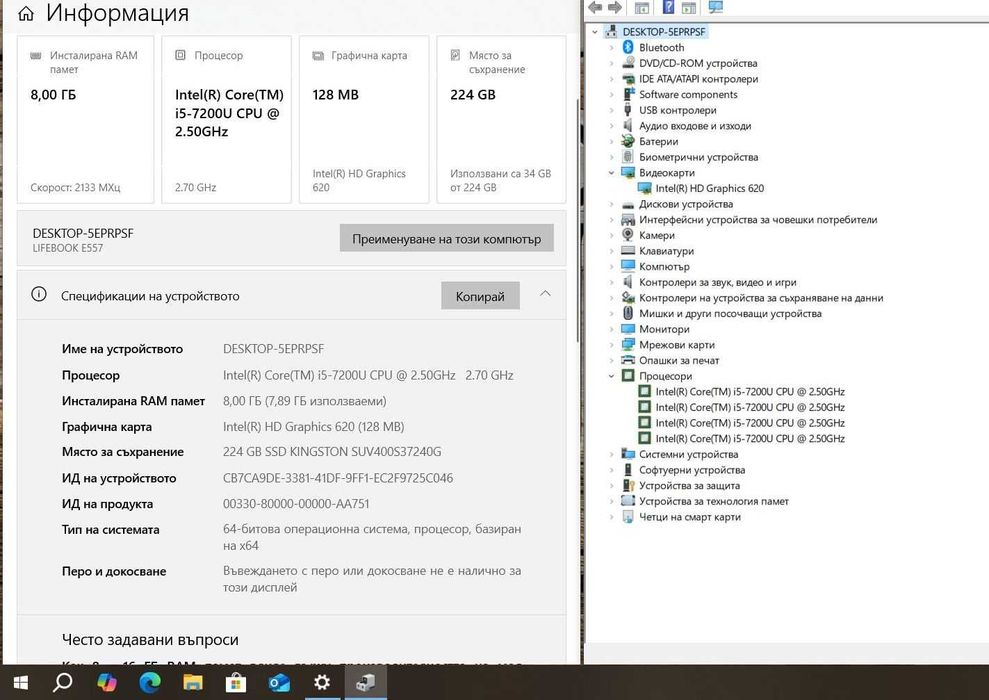Click the action pane toolbar icon right of Help
This screenshot has height=700, width=989.
(689, 8)
